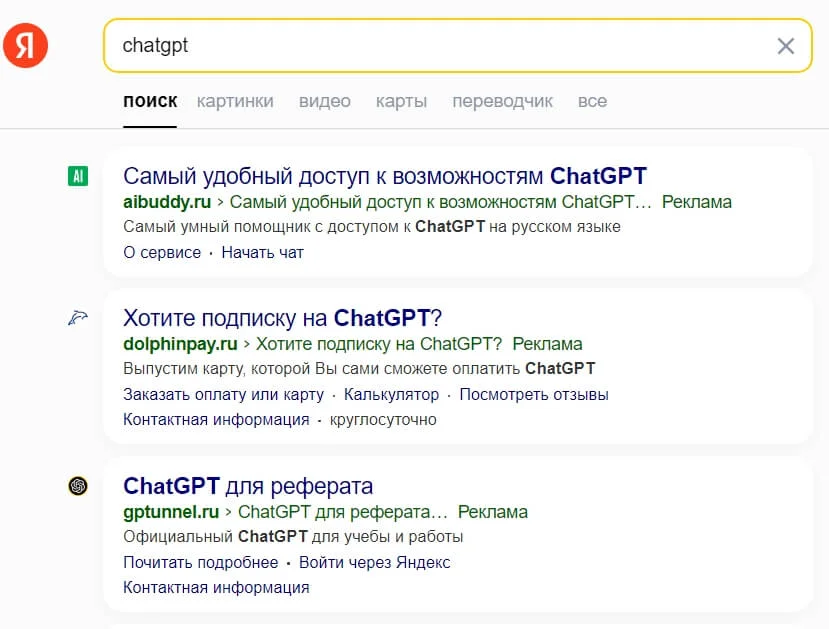Open the 'ChatGPT для реферата' result

coord(248,487)
